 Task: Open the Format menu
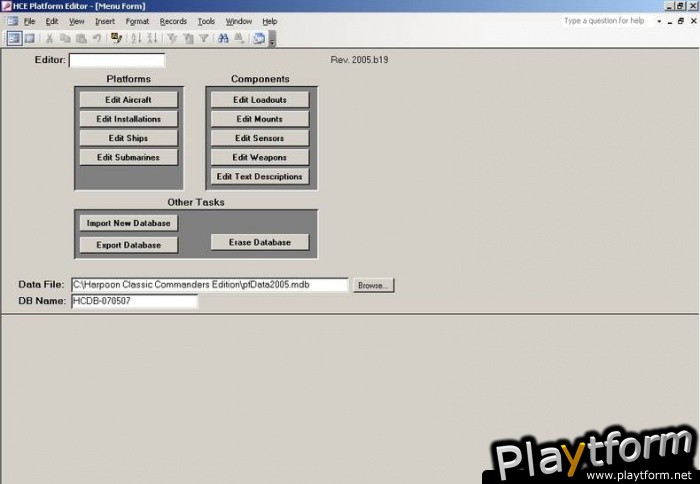[137, 21]
